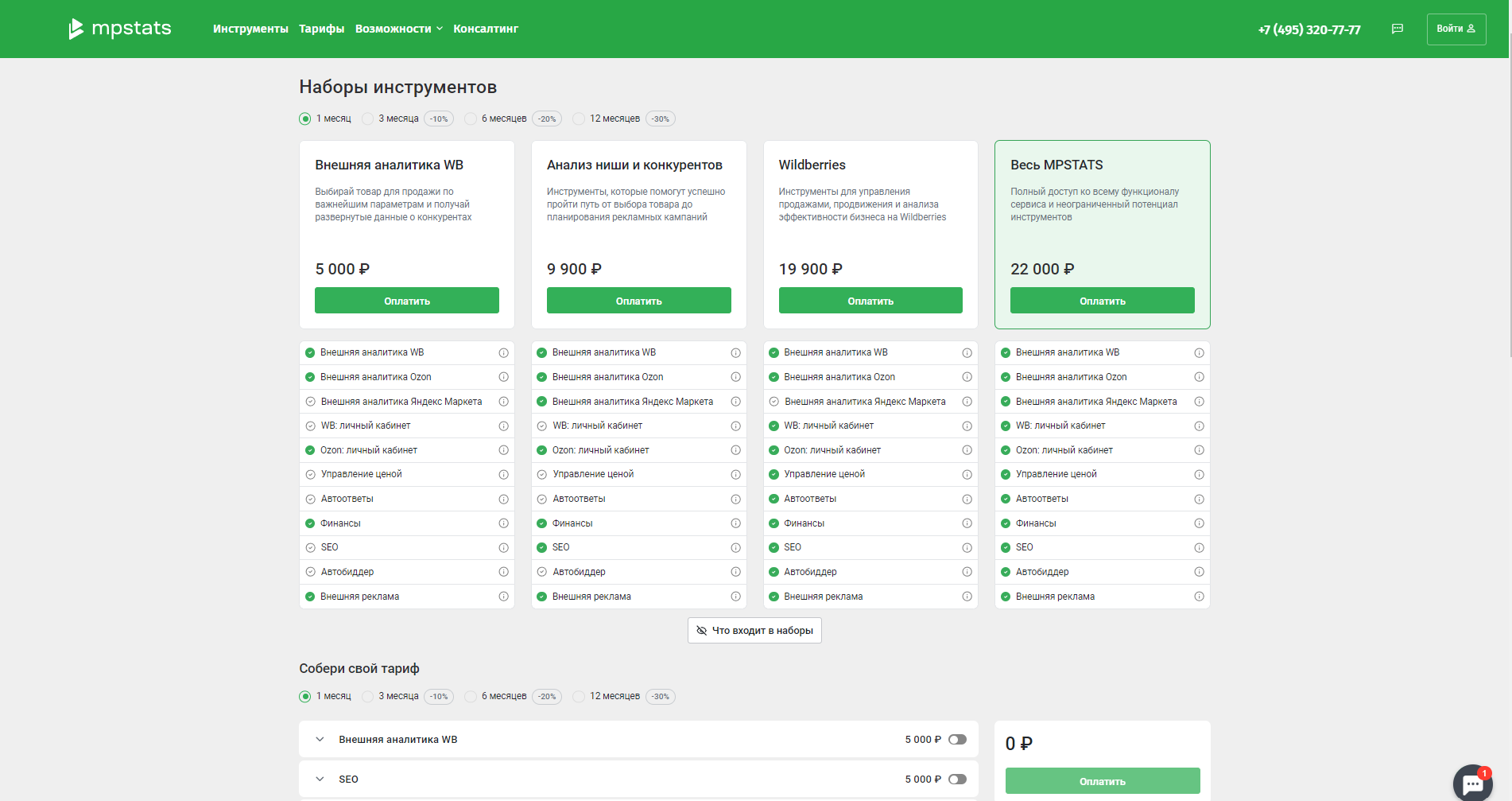This screenshot has width=1512, height=801.
Task: Click the 22 000 ₽ price
Action: click(1042, 270)
